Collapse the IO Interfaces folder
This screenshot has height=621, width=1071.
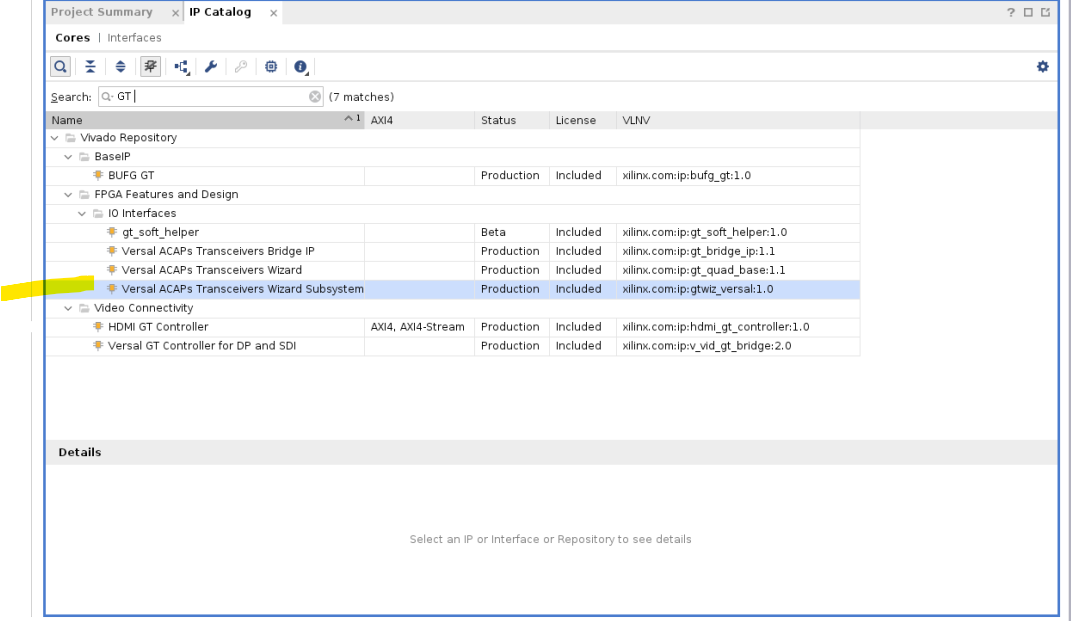82,213
